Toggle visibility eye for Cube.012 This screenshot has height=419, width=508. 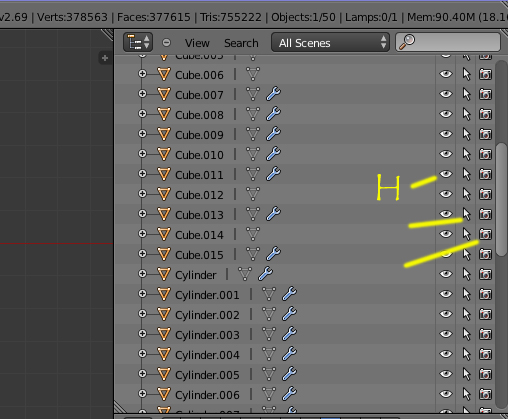tap(446, 194)
